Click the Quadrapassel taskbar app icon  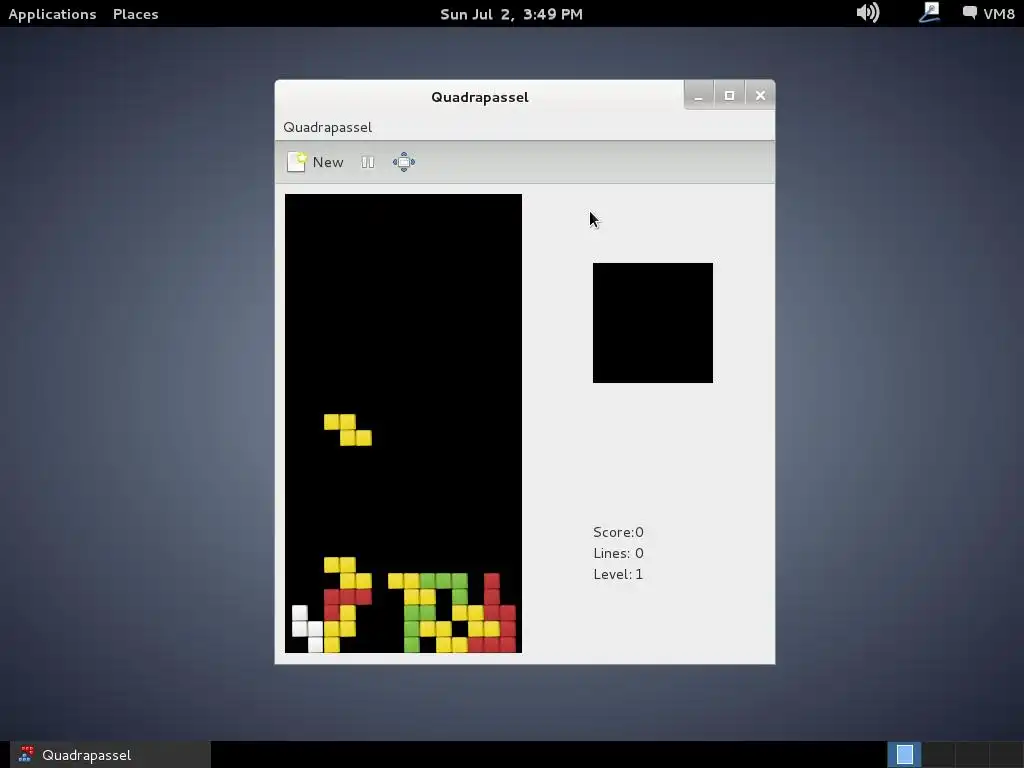(x=26, y=755)
